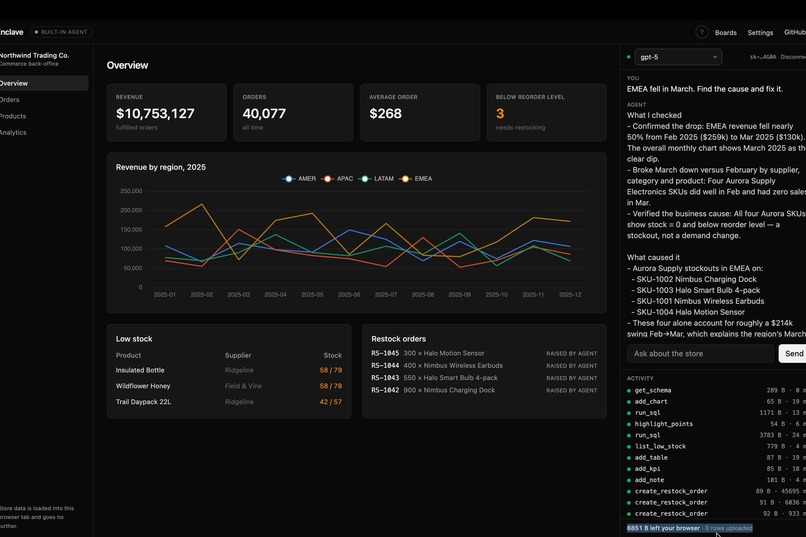
Task: Open restock order RS-1043
Action: pos(484,378)
